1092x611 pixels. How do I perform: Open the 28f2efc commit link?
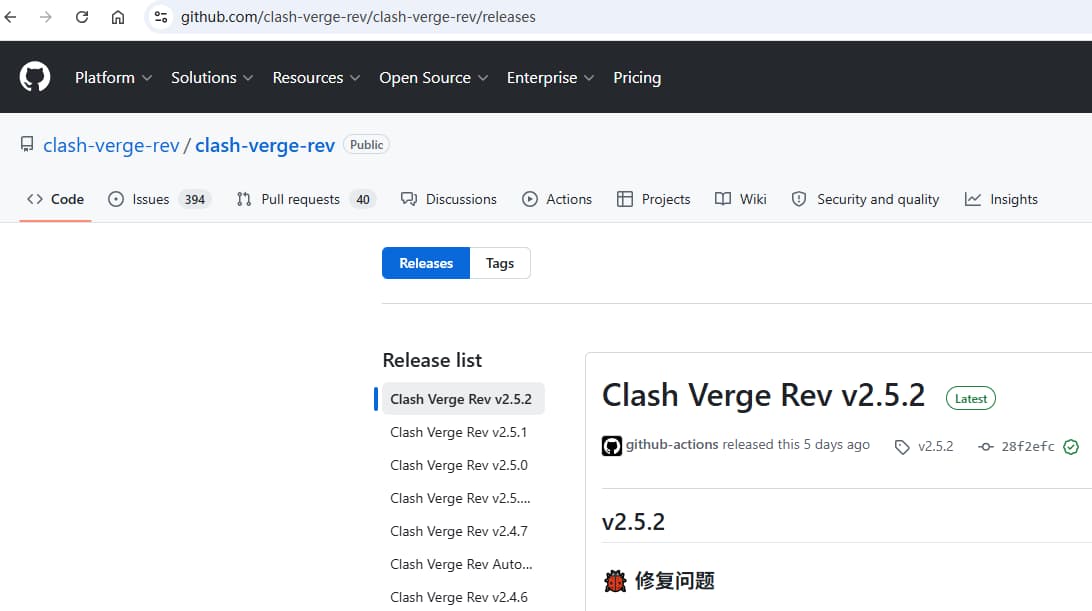tap(1028, 447)
